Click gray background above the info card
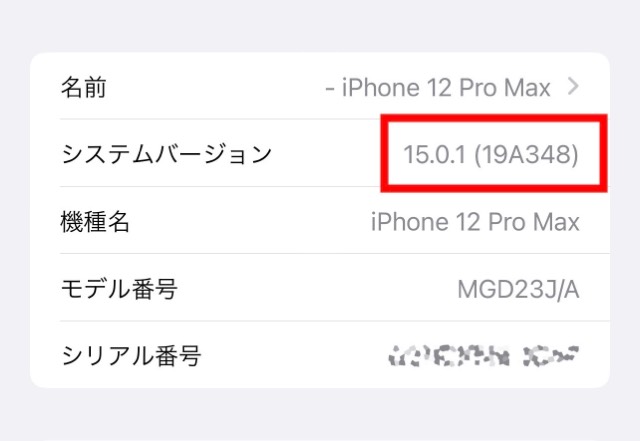 (x=320, y=24)
